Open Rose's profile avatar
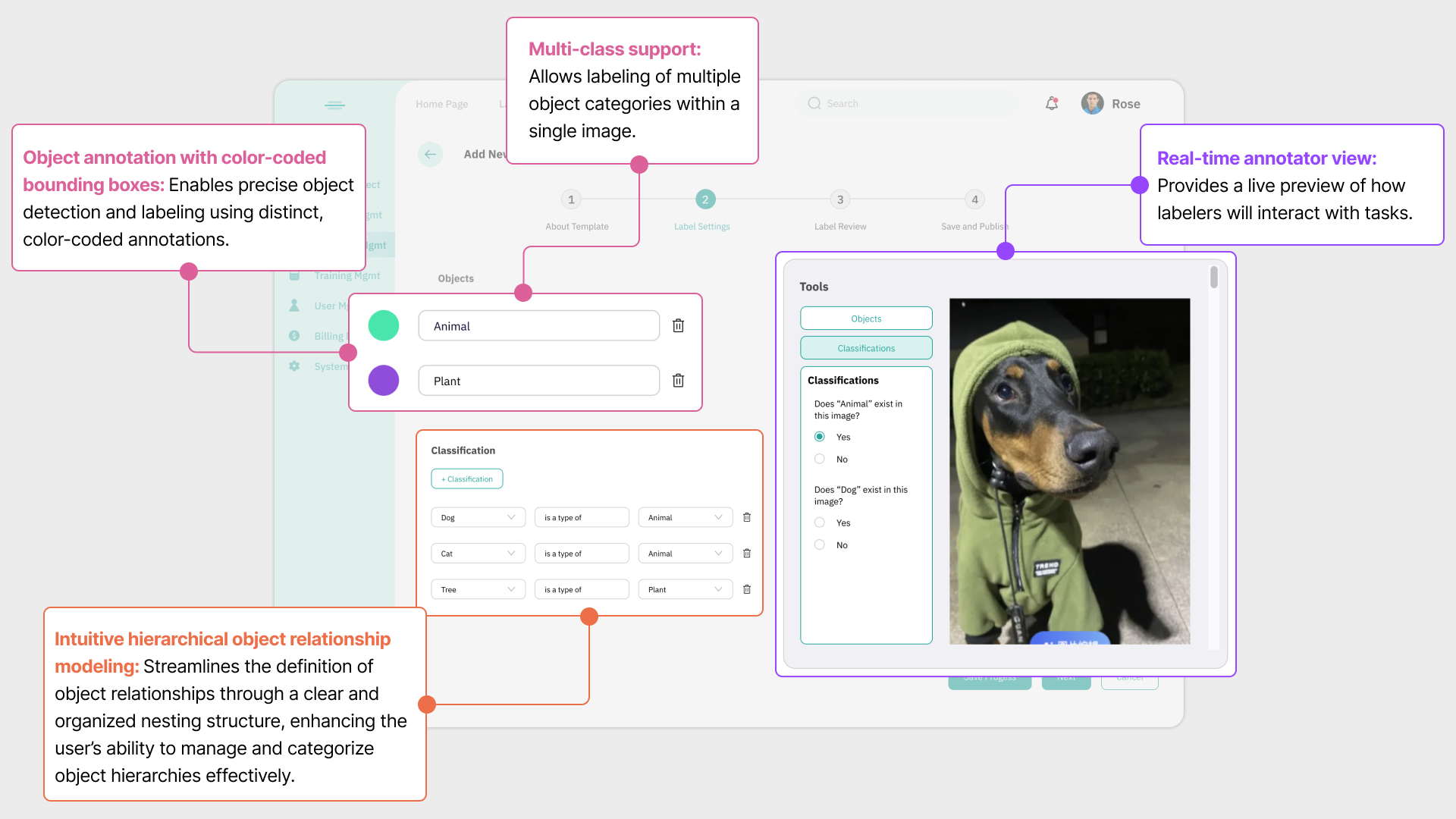1456x819 pixels. coord(1092,104)
